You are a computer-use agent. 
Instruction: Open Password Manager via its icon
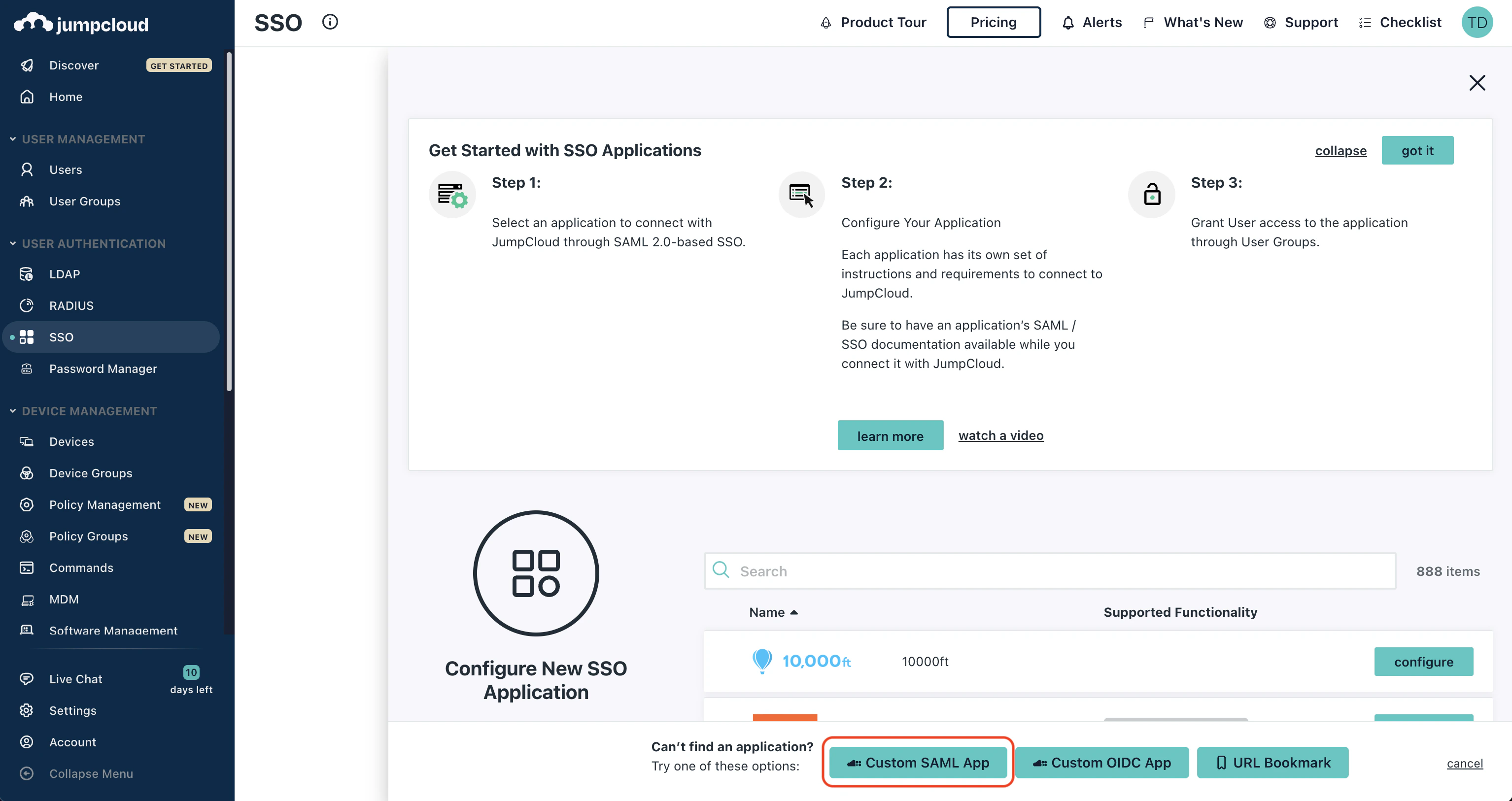click(x=27, y=368)
